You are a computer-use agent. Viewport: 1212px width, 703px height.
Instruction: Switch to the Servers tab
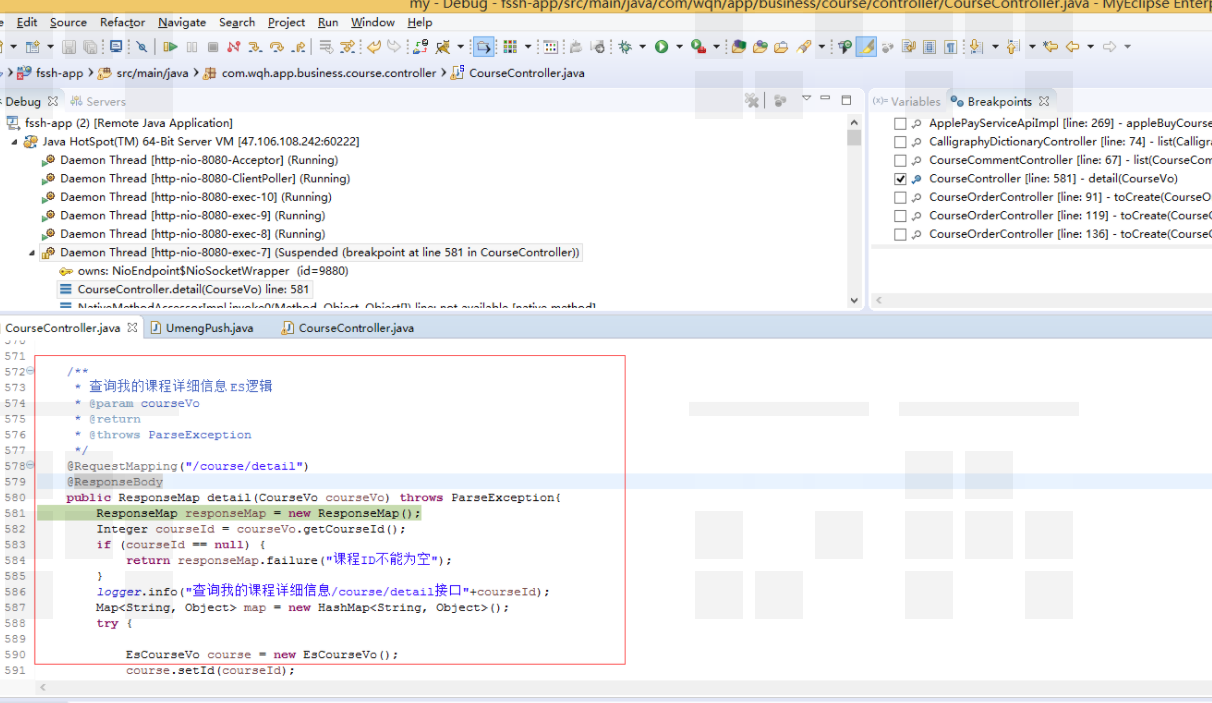pyautogui.click(x=98, y=101)
